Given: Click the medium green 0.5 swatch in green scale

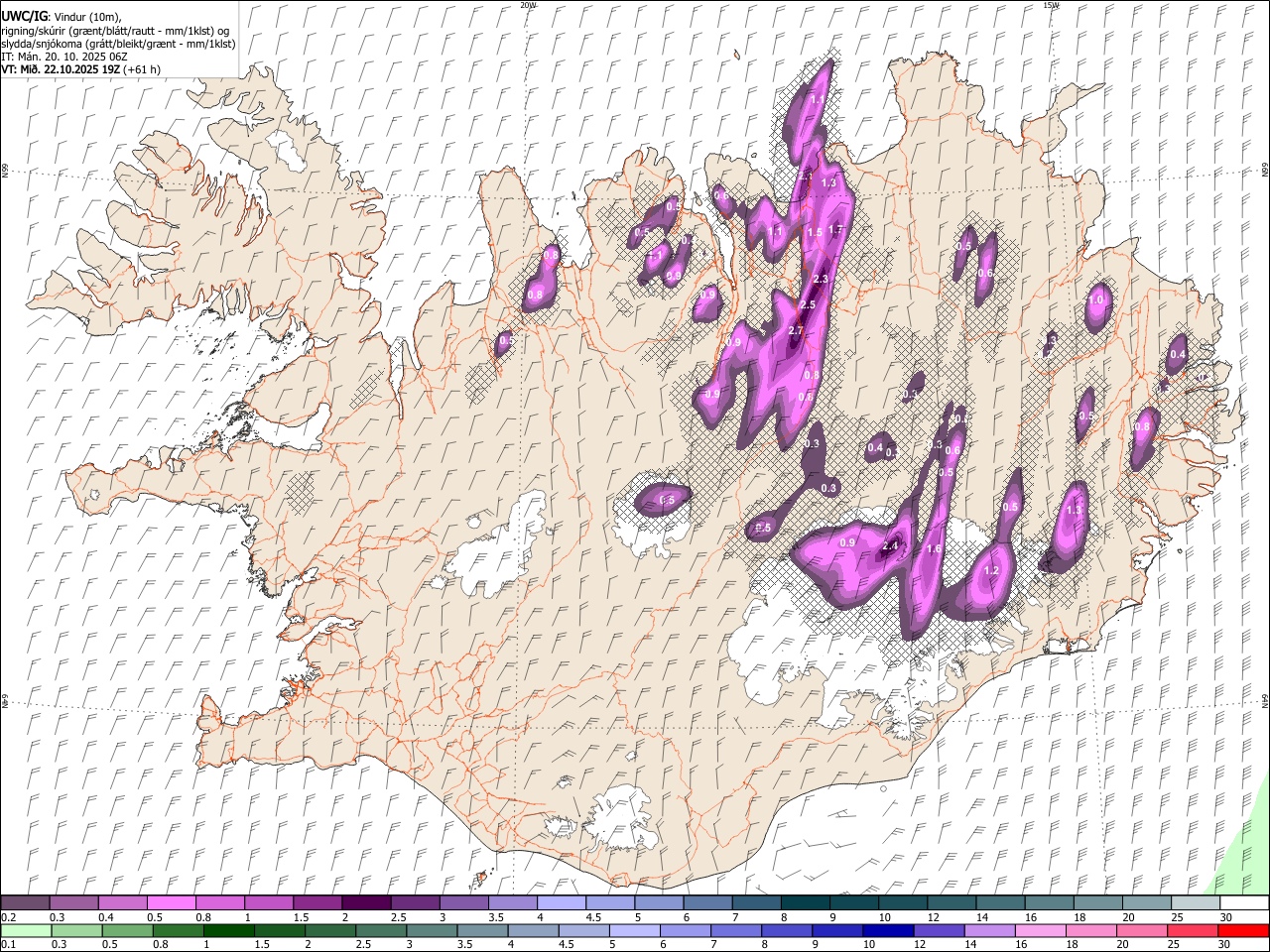Looking at the screenshot, I should [x=128, y=931].
